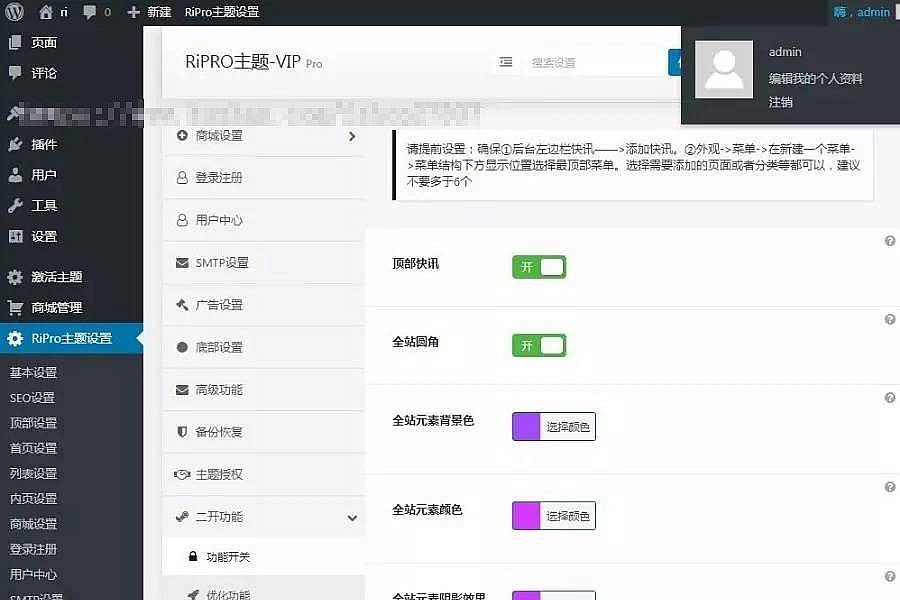The width and height of the screenshot is (900, 600).
Task: Open the 编辑我的个人资料 profile link
Action: 816,78
